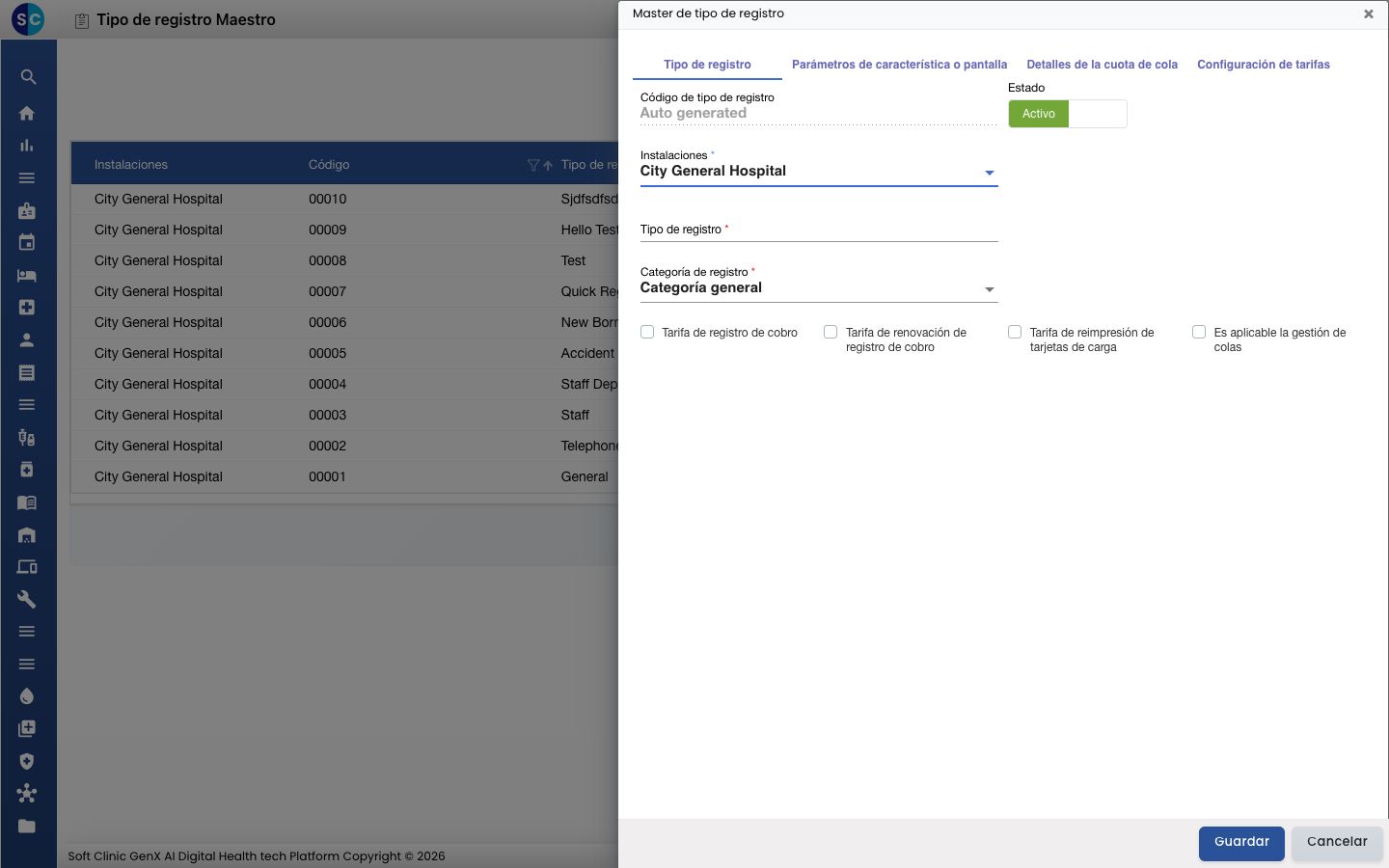Click the medical cross box icon
Image resolution: width=1389 pixels, height=868 pixels.
click(27, 308)
